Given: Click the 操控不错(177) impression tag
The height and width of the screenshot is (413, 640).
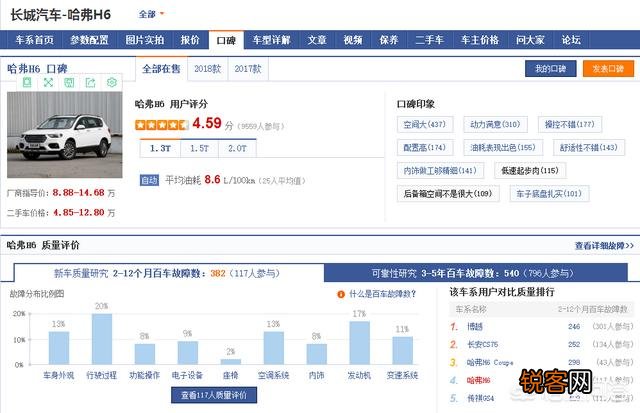Looking at the screenshot, I should (x=570, y=124).
